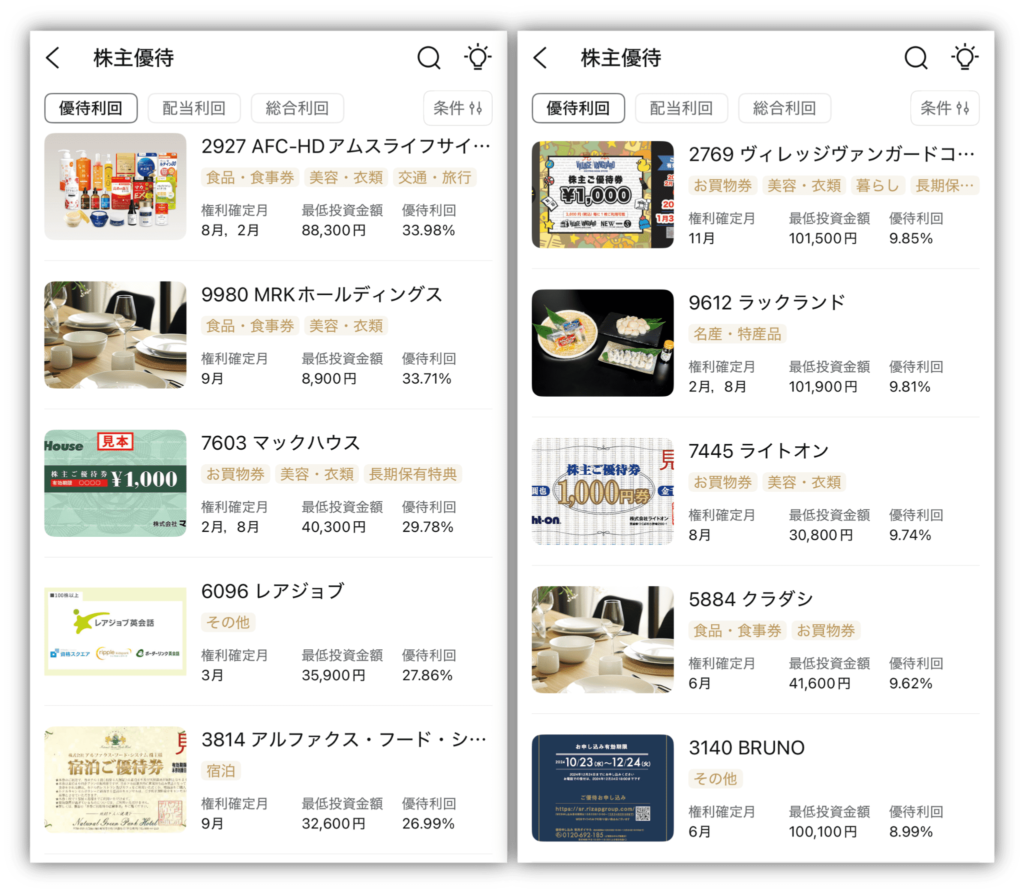Tap the back arrow in right screen
This screenshot has height=892, width=1024.
pyautogui.click(x=541, y=58)
